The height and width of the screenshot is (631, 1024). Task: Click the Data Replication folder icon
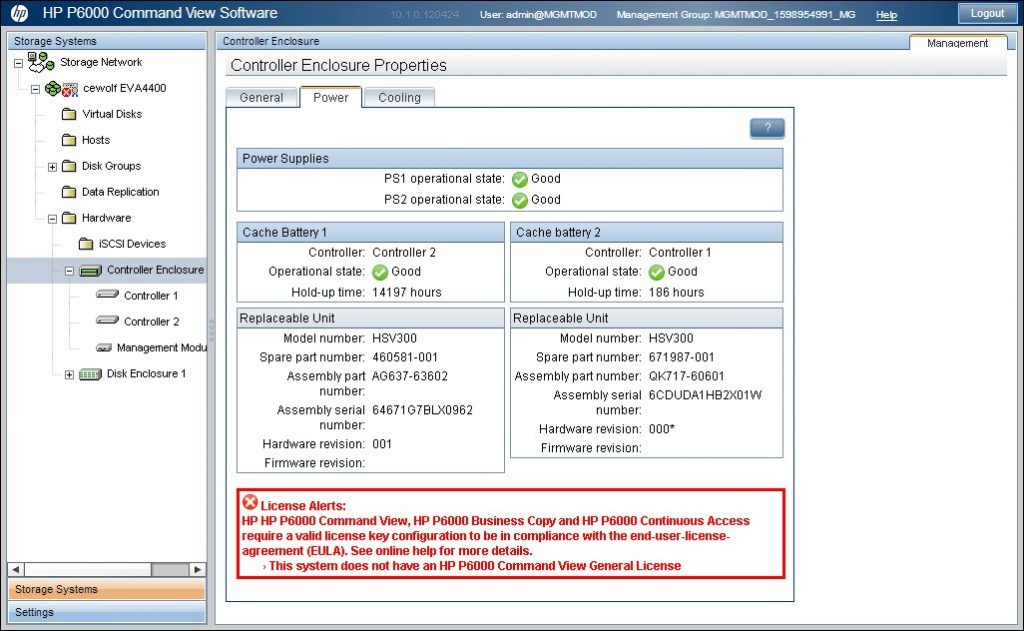point(69,192)
